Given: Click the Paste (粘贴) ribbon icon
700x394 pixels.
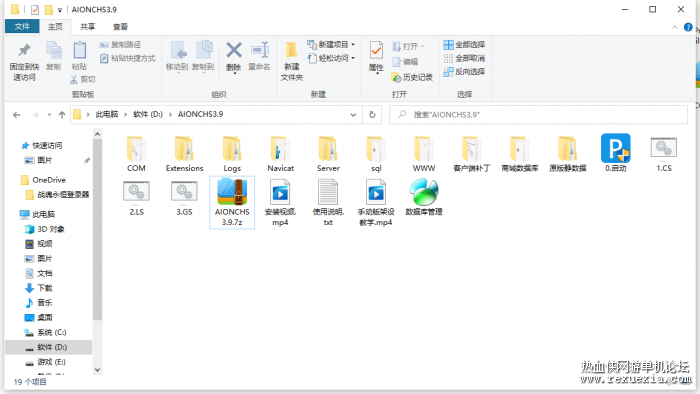Looking at the screenshot, I should (x=79, y=56).
